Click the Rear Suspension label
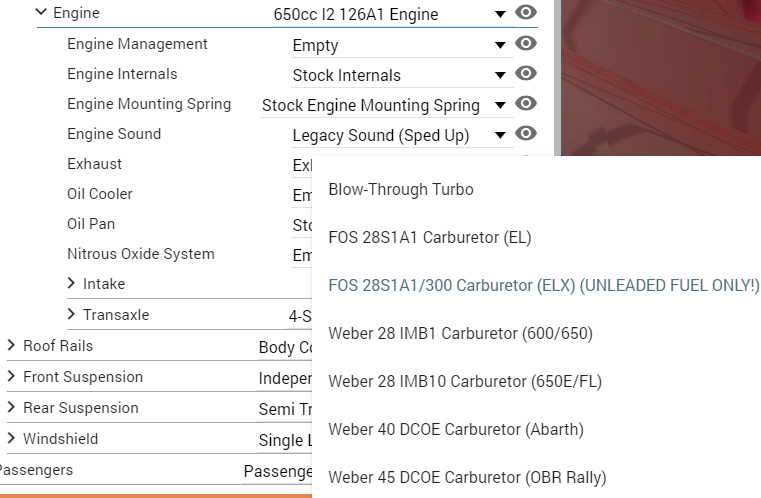Viewport: 761px width, 498px height. tap(81, 408)
